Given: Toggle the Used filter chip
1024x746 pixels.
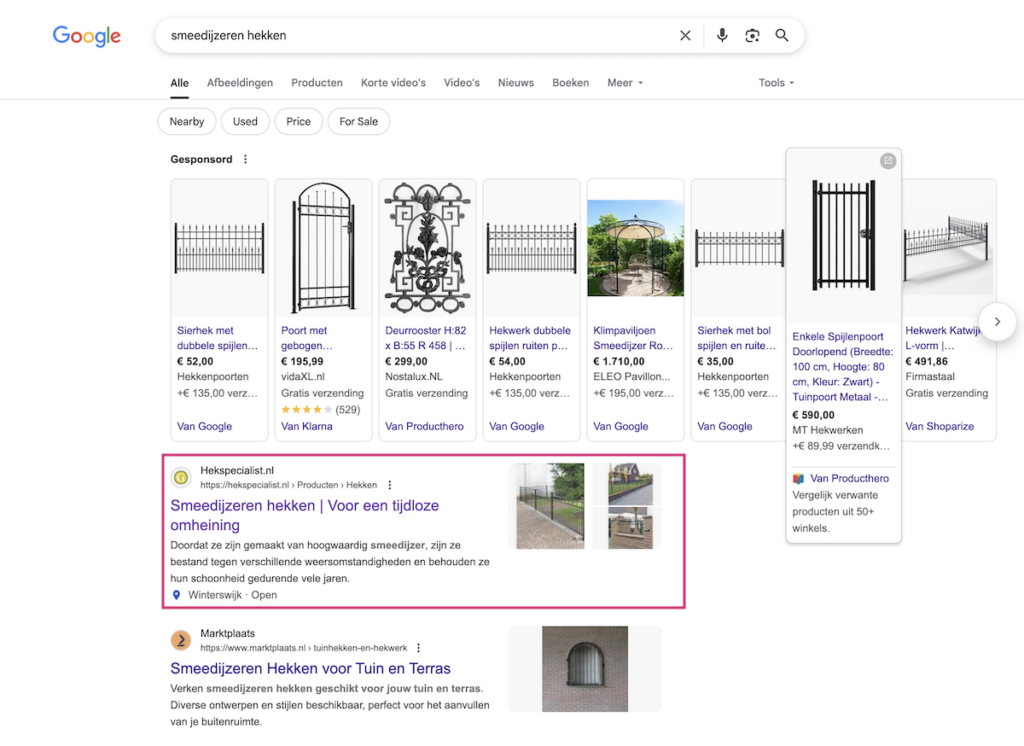Looking at the screenshot, I should pos(245,122).
